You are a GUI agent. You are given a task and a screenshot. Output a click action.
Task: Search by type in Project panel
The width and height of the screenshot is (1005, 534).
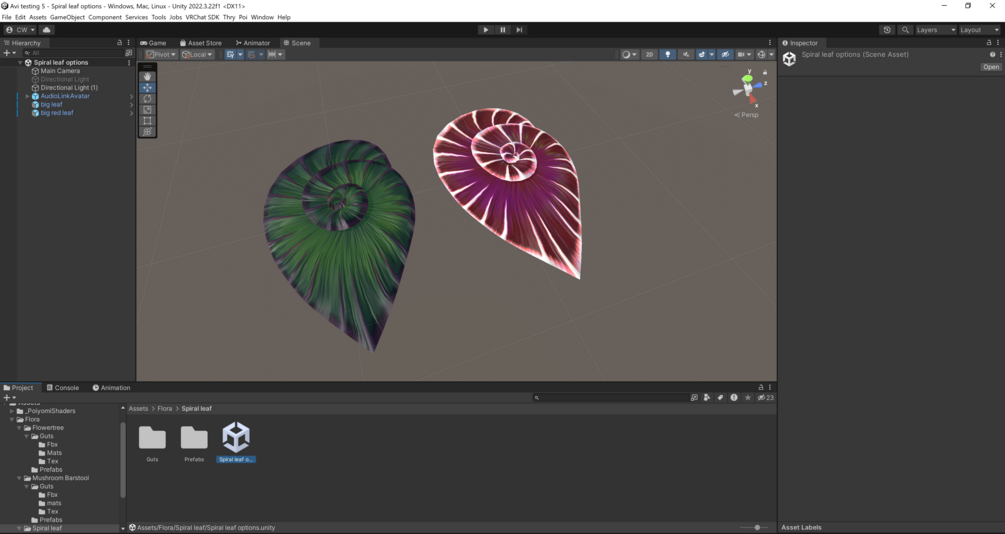point(707,397)
